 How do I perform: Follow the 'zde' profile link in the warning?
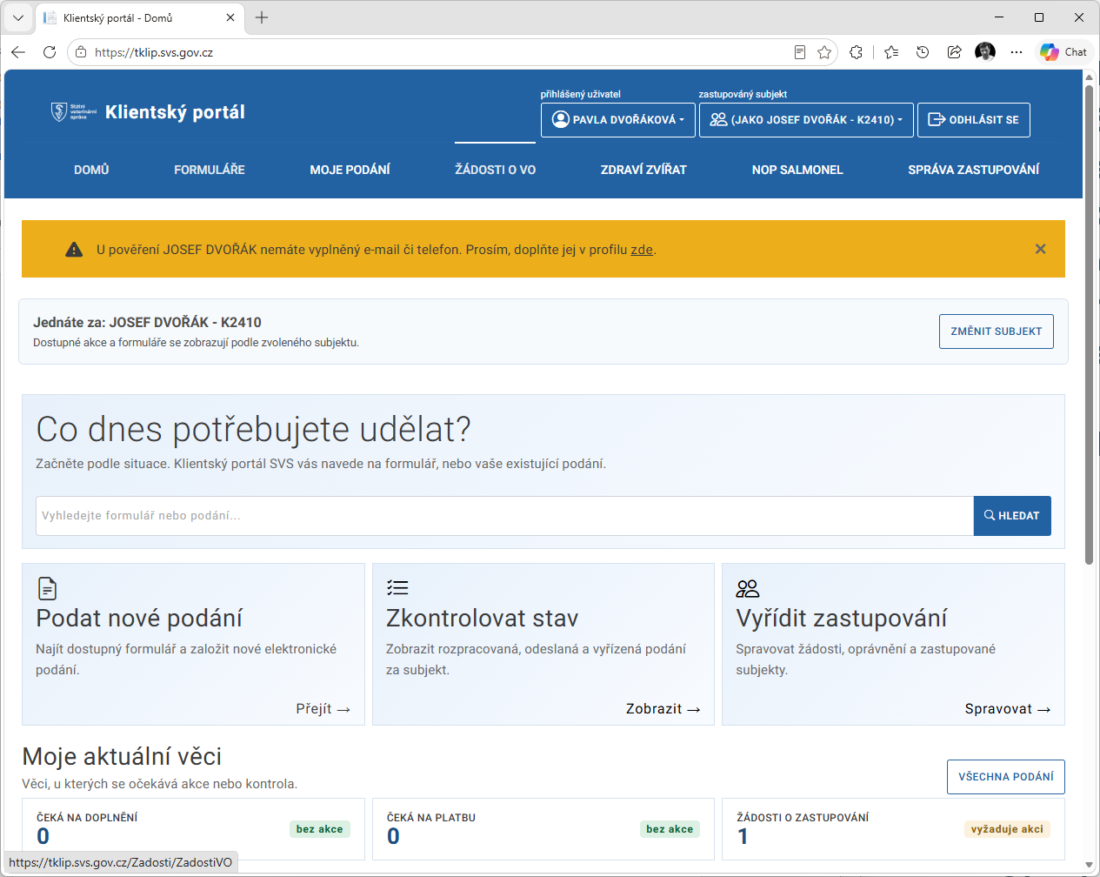pyautogui.click(x=642, y=250)
